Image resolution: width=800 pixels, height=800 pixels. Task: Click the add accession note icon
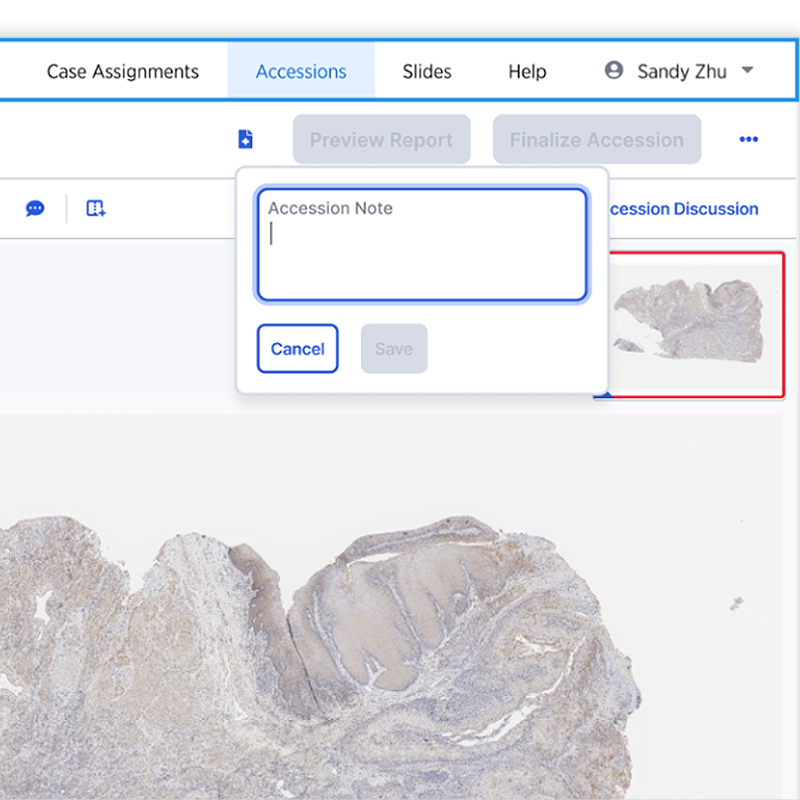pyautogui.click(x=245, y=139)
